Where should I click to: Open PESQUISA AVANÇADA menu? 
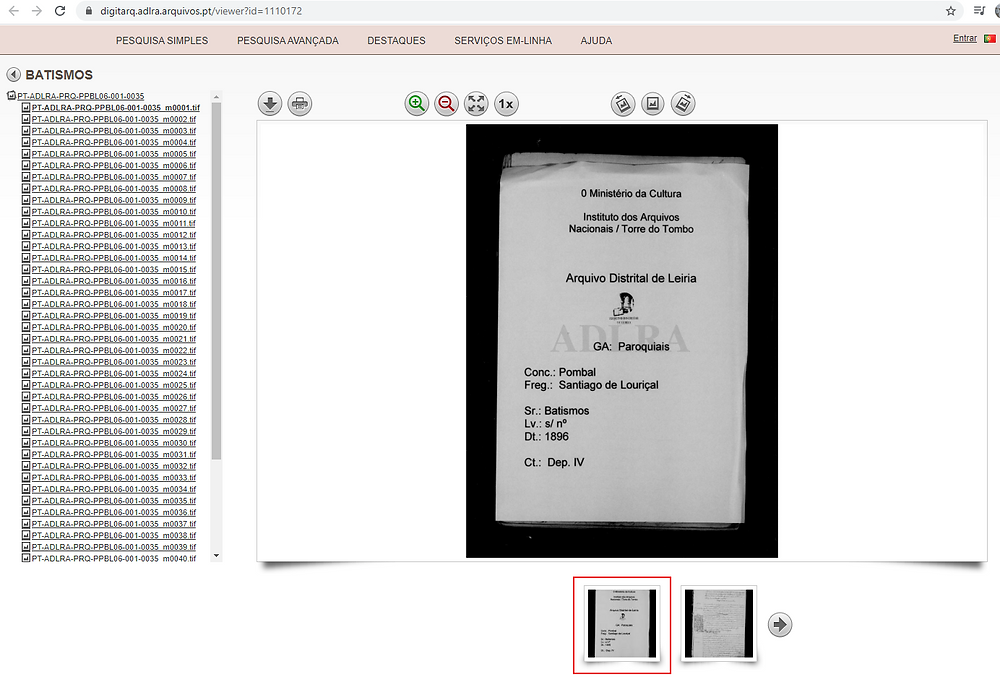tap(288, 40)
